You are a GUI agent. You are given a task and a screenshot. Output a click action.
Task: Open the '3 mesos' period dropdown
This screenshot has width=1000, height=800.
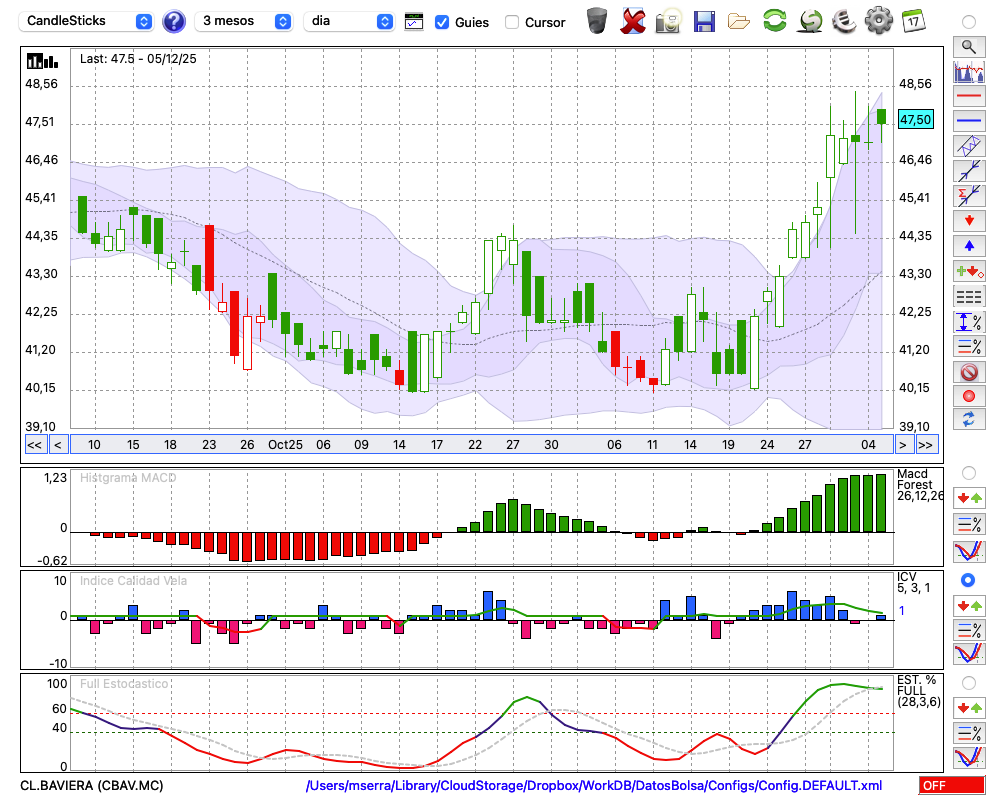246,21
